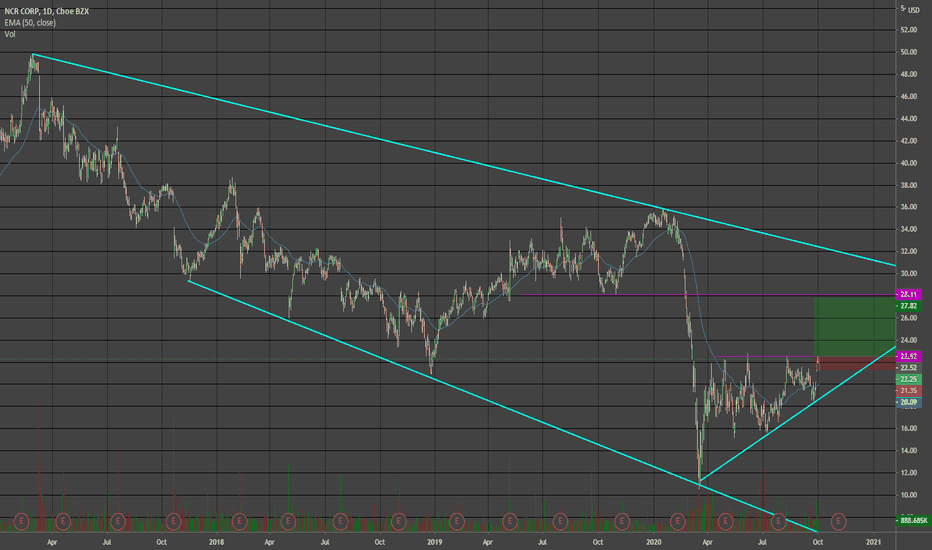The image size is (932, 550).
Task: Click the 10.00 price axis label
Action: (x=908, y=495)
